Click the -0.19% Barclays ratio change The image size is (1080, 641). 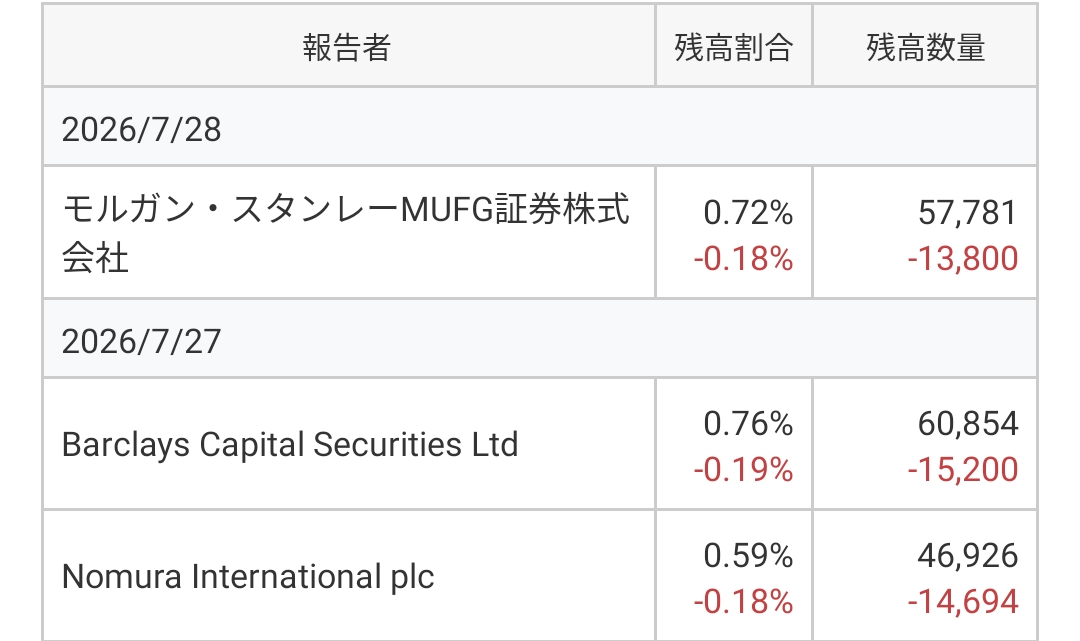(x=743, y=470)
